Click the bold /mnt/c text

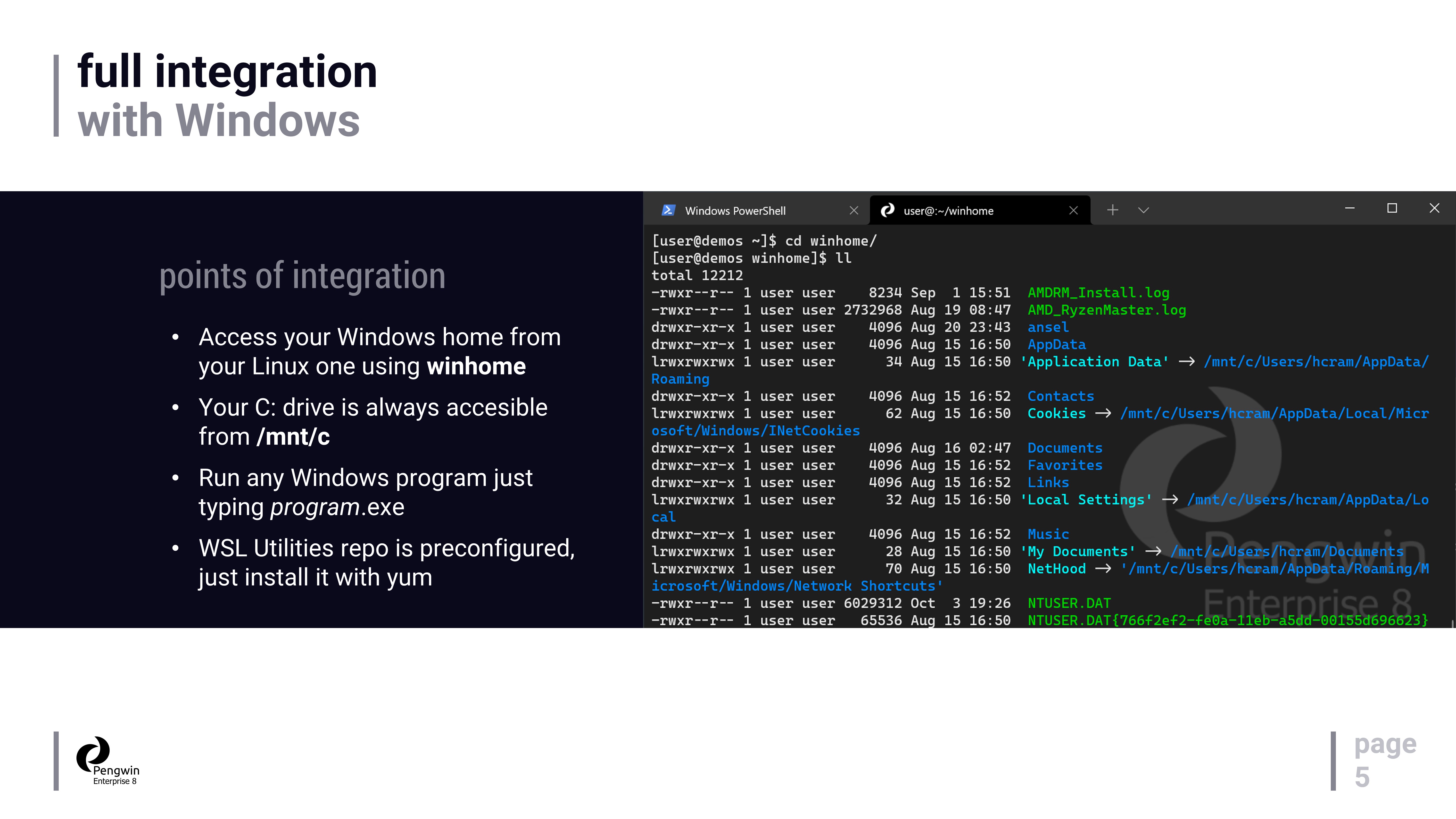coord(293,437)
